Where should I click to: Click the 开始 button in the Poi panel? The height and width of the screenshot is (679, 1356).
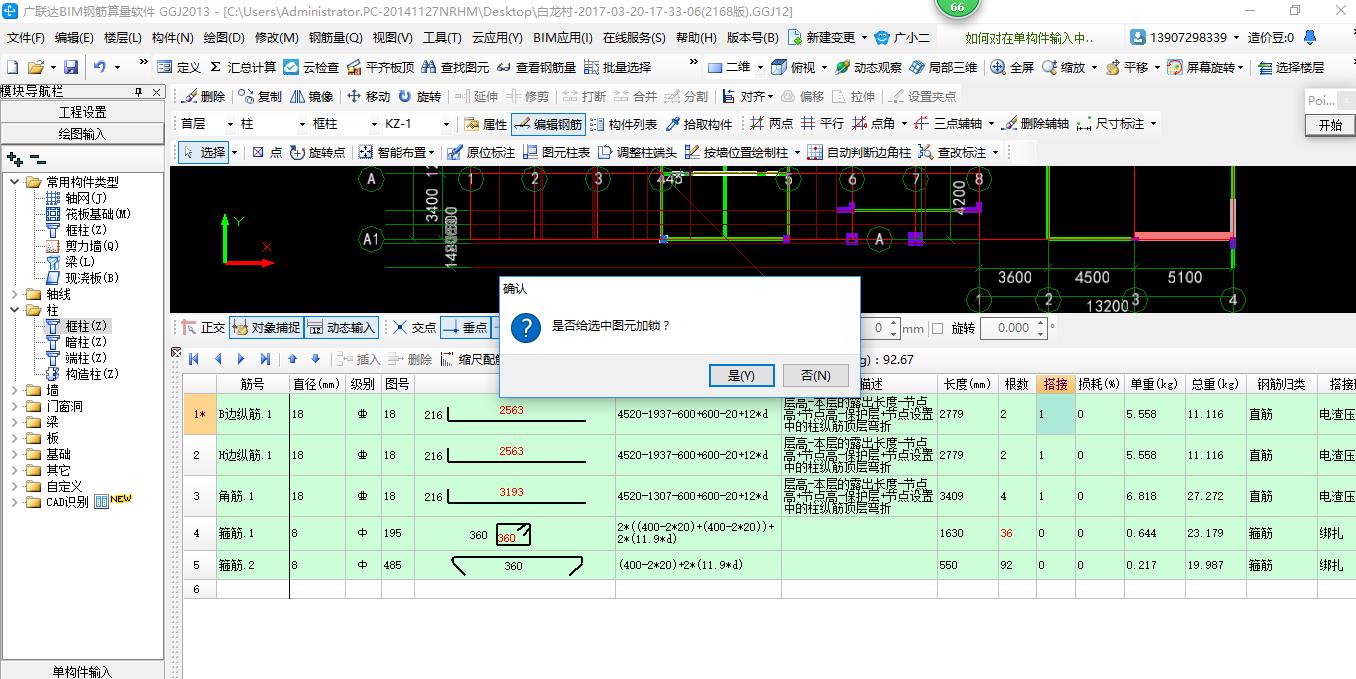tap(1330, 126)
